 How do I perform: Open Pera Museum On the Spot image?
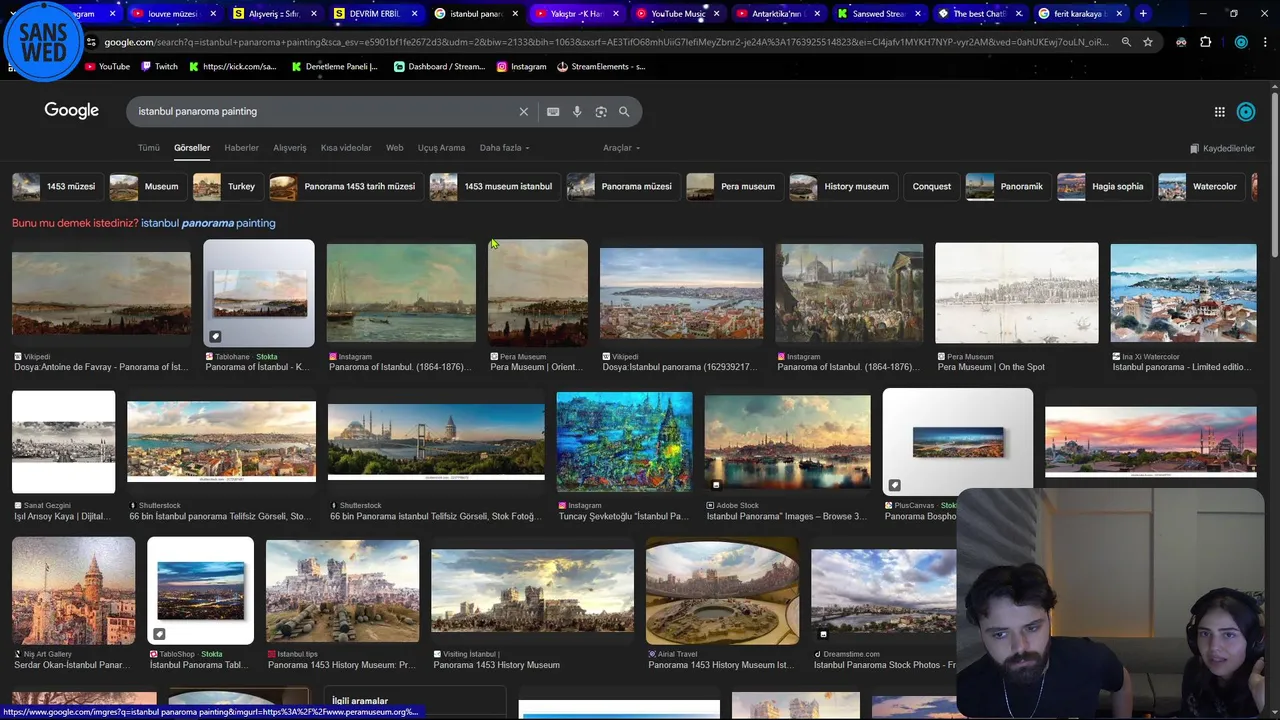1016,293
